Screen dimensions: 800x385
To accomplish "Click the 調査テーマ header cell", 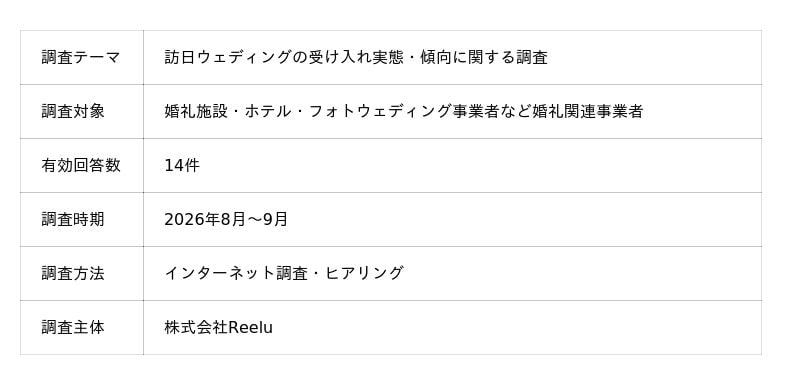I will coord(82,58).
